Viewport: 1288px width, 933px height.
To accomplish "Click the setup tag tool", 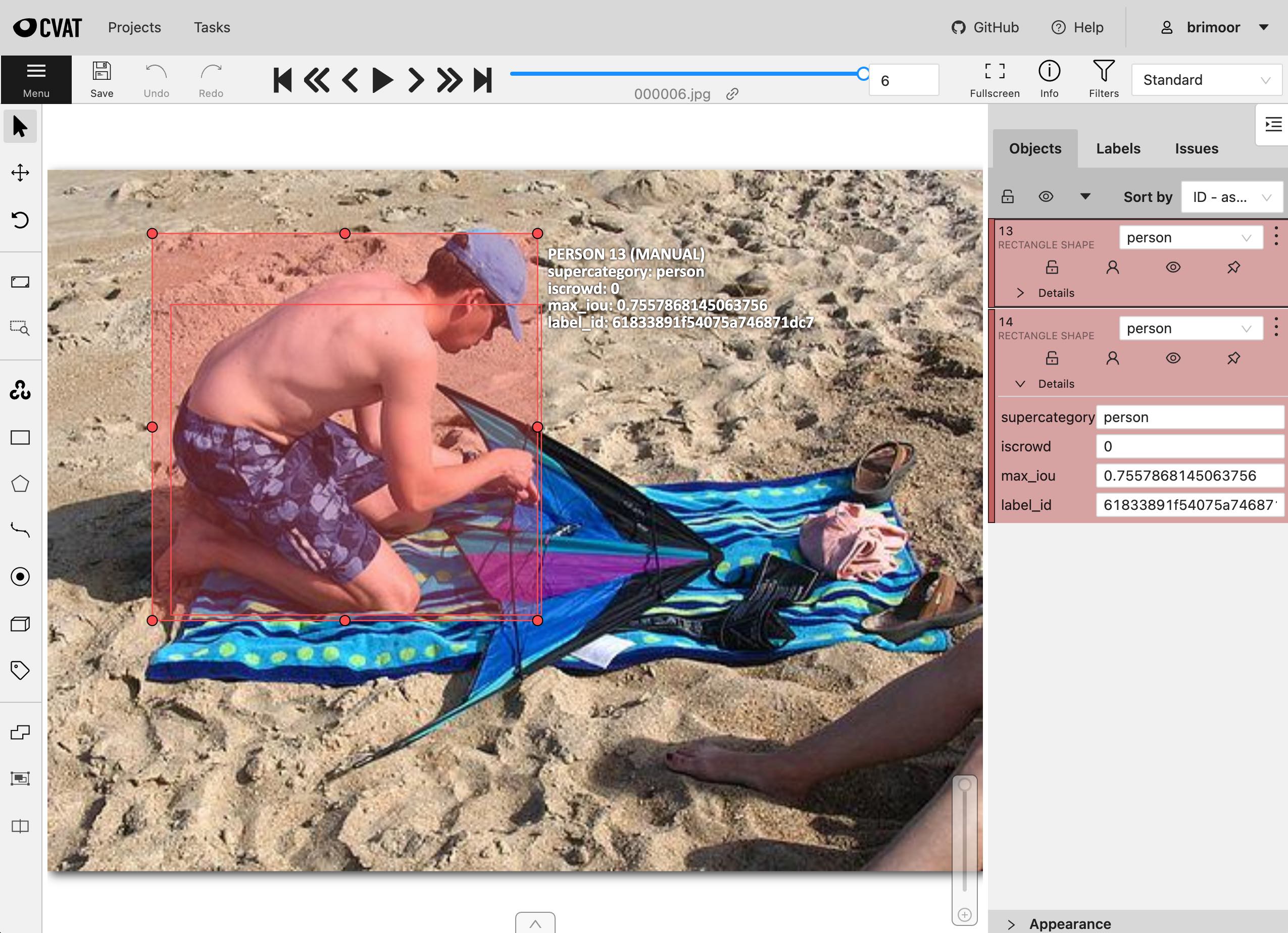I will pyautogui.click(x=20, y=670).
